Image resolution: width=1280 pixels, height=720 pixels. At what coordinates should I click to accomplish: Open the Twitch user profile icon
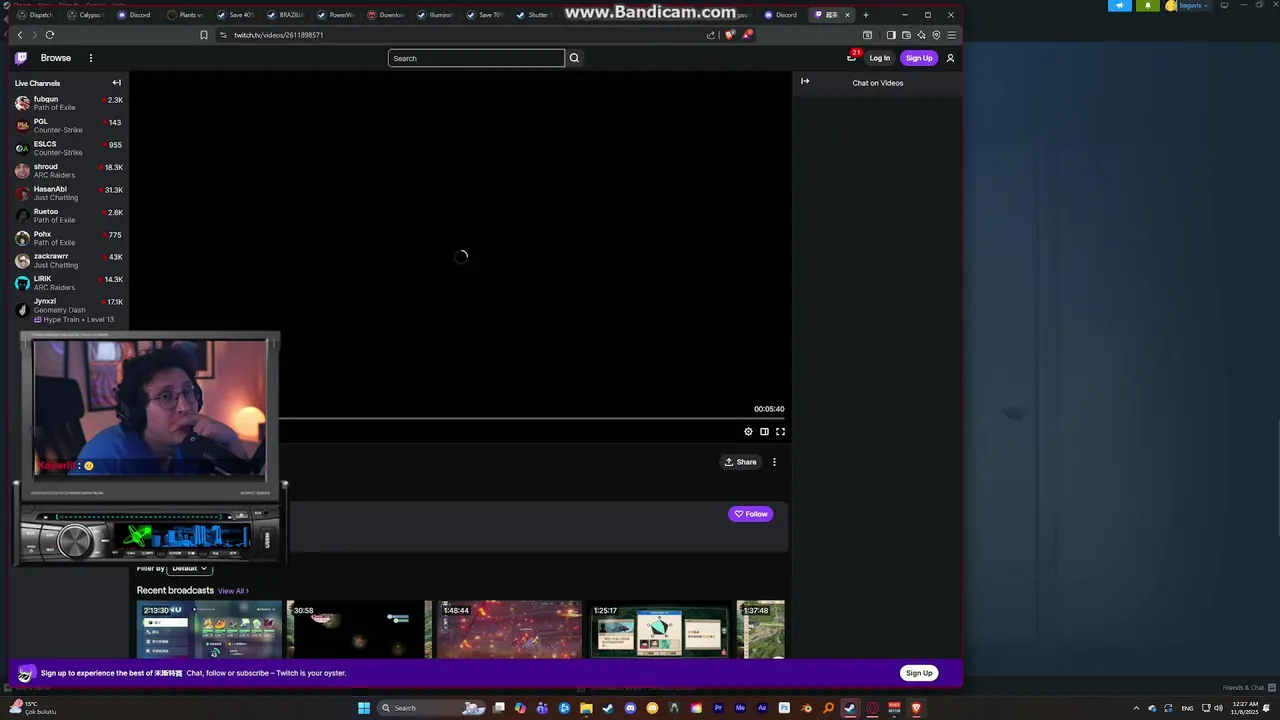(950, 58)
